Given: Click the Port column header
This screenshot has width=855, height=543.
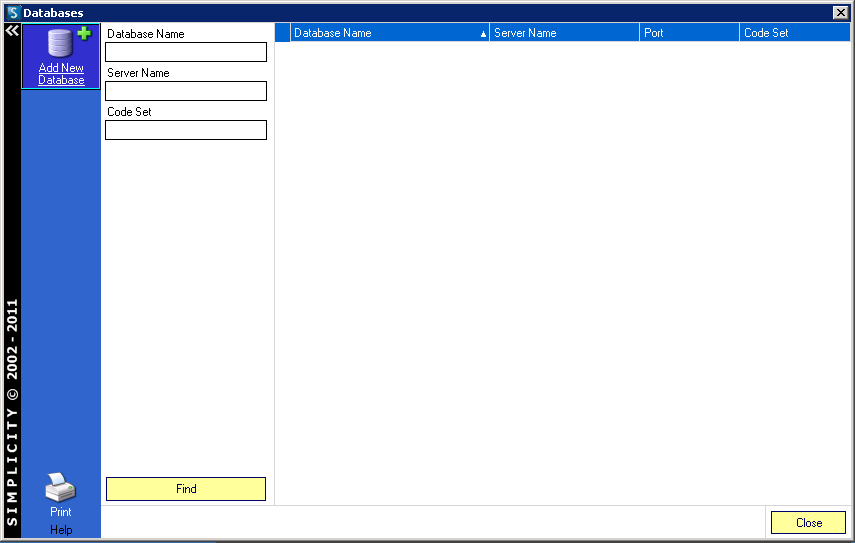Looking at the screenshot, I should point(689,33).
